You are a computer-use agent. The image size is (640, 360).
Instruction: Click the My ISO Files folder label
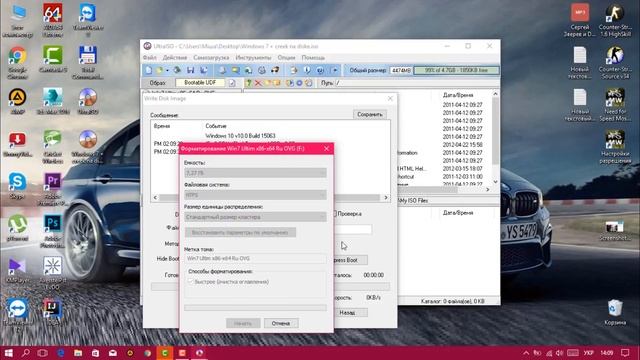click(414, 200)
